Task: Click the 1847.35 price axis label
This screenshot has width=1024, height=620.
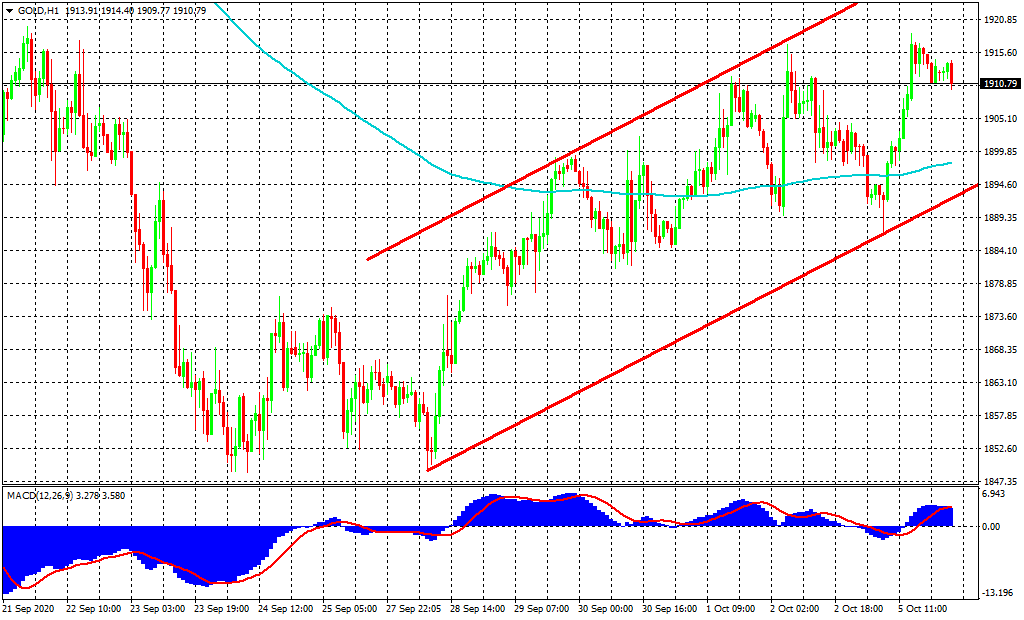Action: pos(1000,482)
